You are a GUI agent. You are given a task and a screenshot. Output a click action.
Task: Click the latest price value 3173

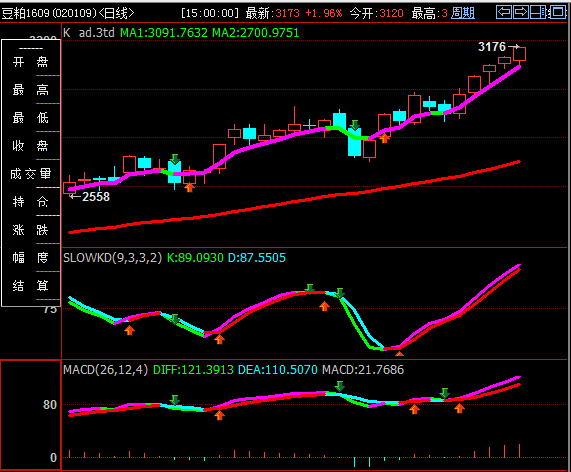coord(287,13)
